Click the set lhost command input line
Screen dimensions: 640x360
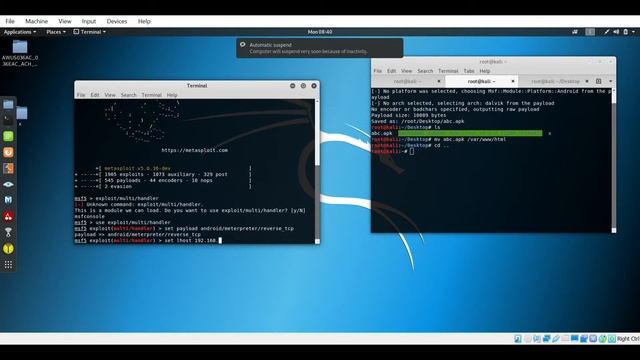coord(148,240)
